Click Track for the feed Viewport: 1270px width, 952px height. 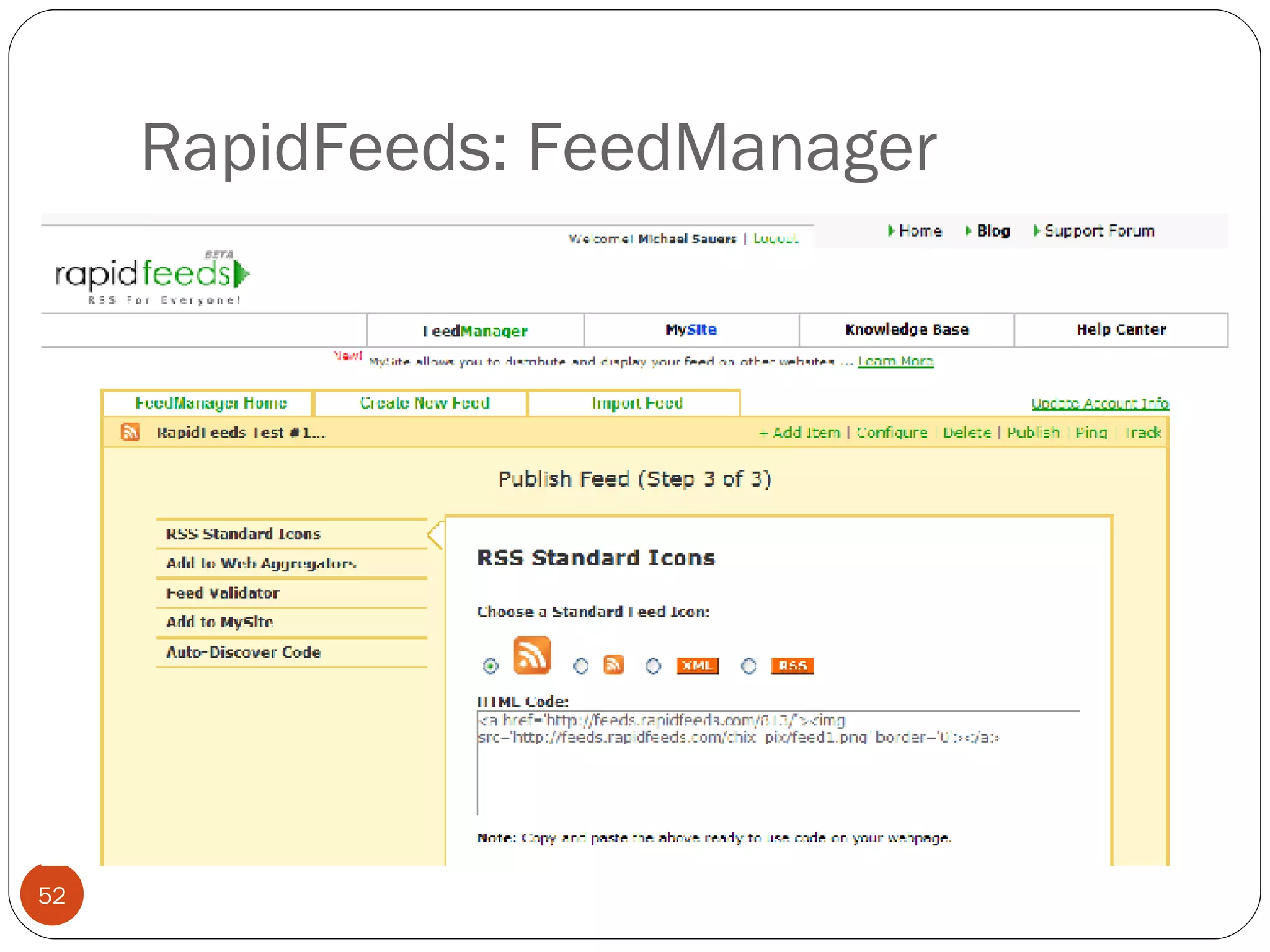coord(1142,433)
